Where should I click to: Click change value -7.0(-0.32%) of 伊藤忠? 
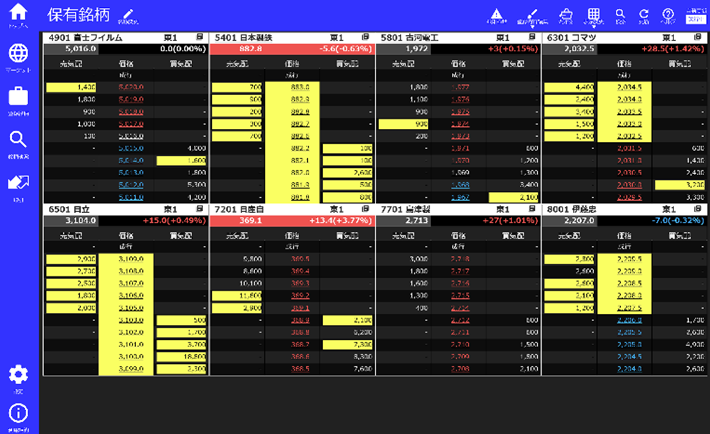pos(678,221)
